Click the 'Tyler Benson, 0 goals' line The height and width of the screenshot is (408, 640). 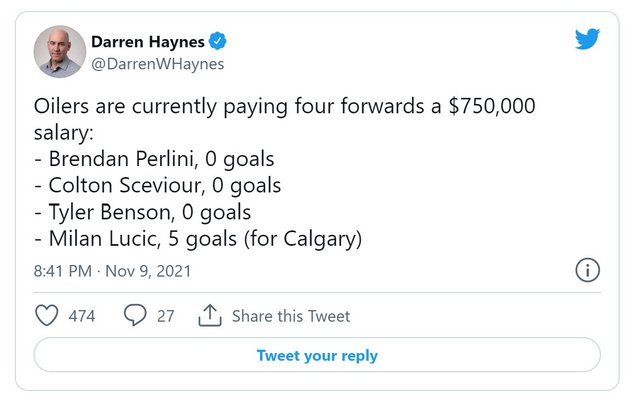tap(142, 212)
